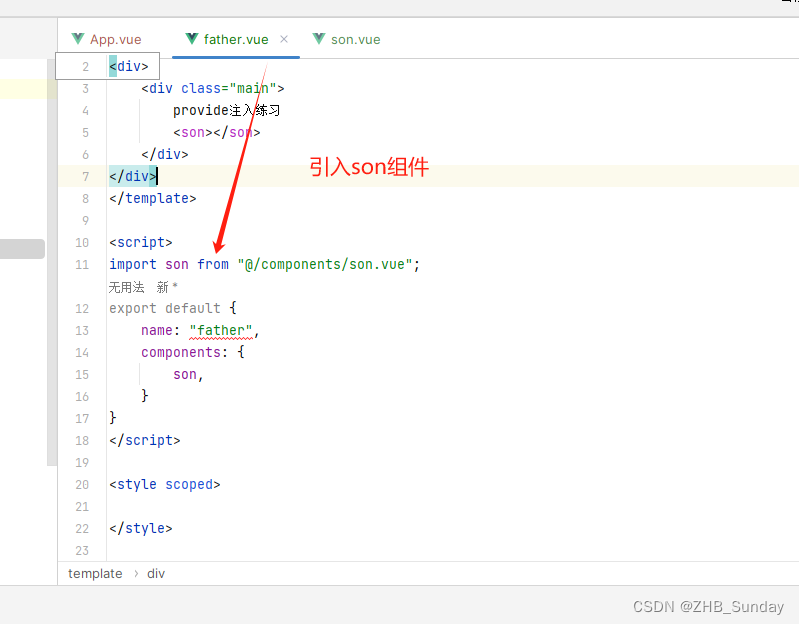Click the import son from line
Viewport: 799px width, 624px height.
[x=264, y=264]
